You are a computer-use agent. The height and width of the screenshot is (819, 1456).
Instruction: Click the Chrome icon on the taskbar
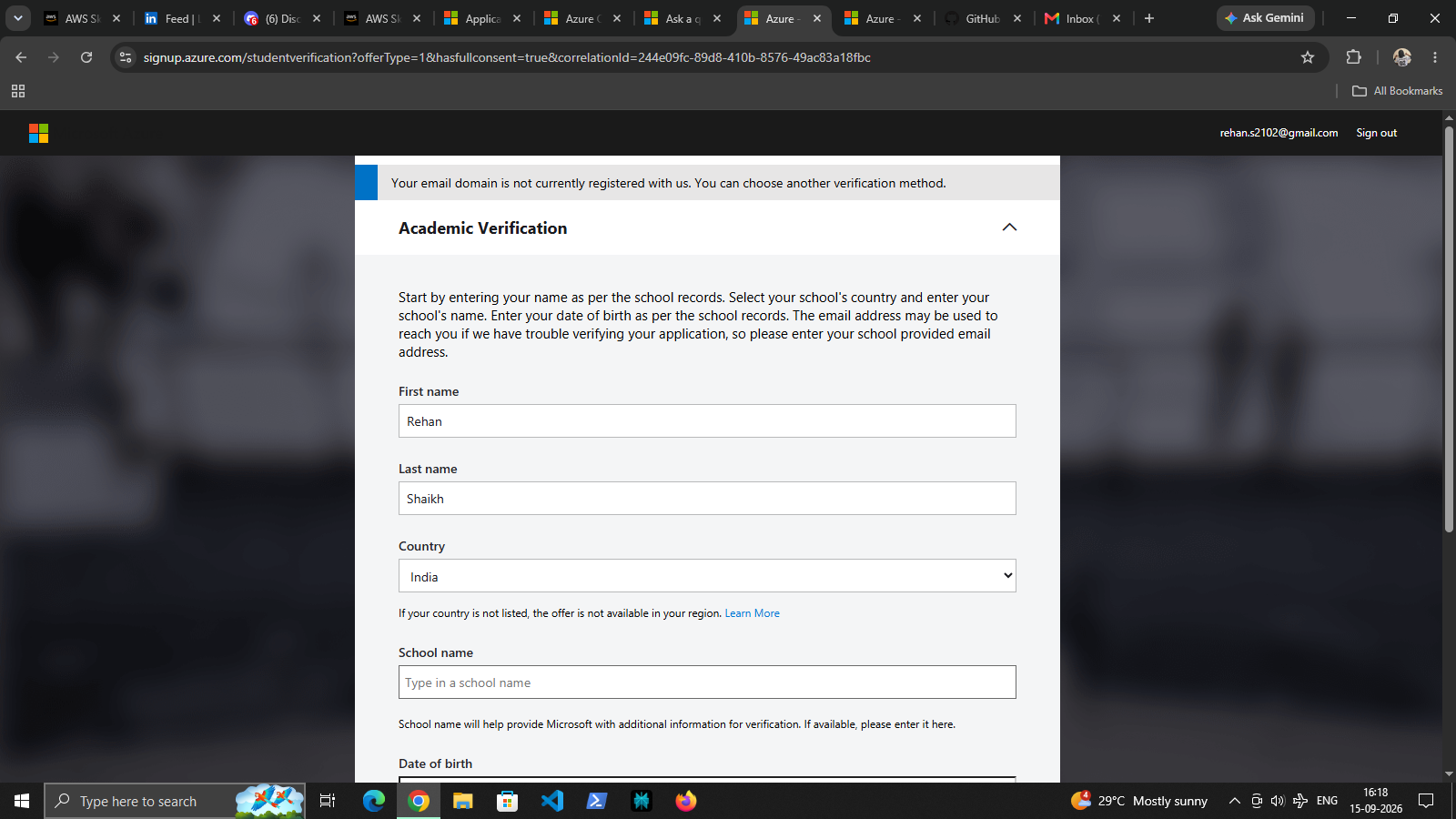coord(419,801)
